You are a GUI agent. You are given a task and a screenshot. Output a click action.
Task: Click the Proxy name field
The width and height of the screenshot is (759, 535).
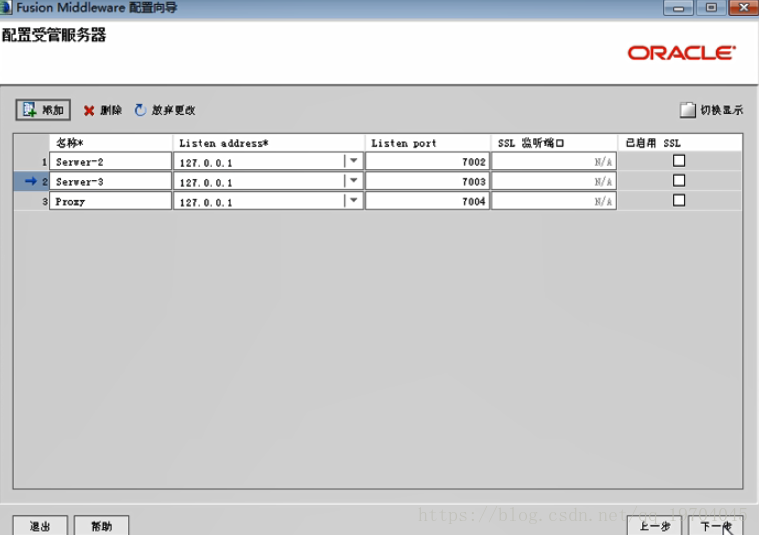click(110, 201)
